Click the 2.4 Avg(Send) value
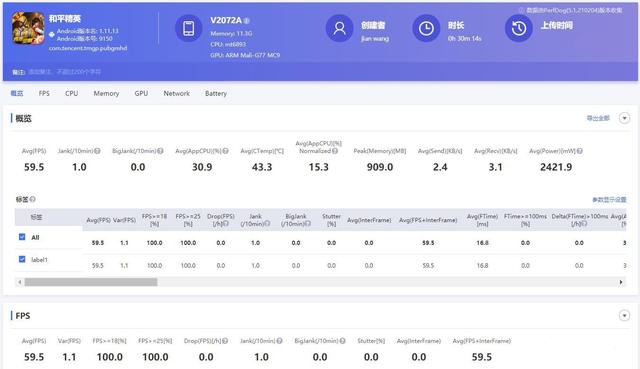The image size is (640, 369). (x=440, y=167)
